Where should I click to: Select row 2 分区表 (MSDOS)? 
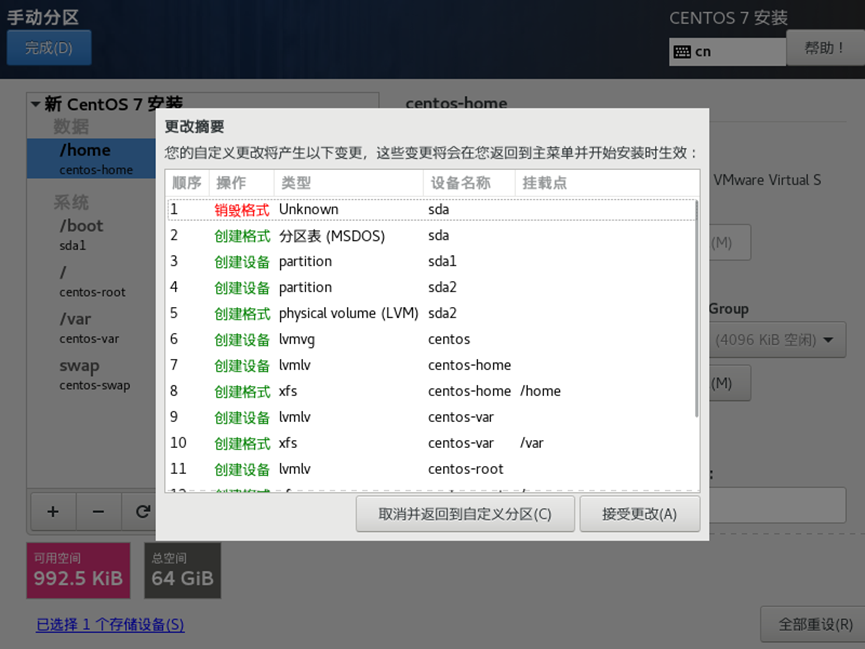coord(430,236)
